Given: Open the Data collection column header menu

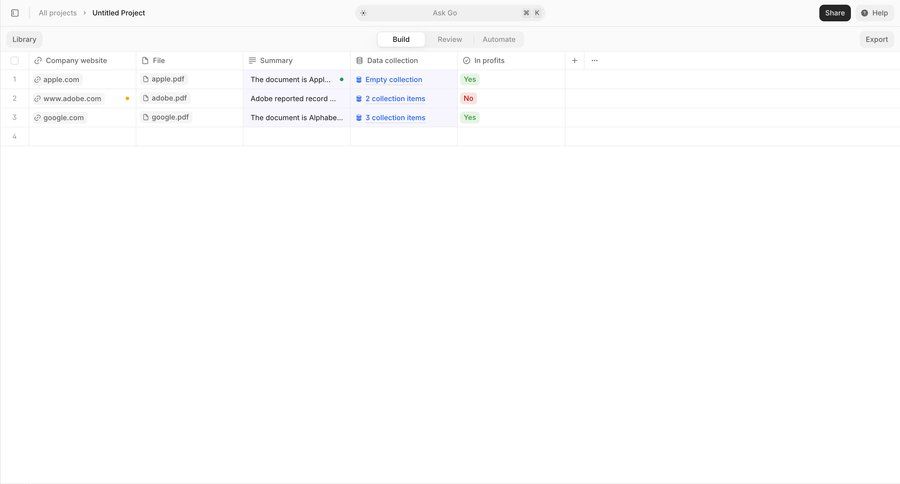Looking at the screenshot, I should click(392, 61).
